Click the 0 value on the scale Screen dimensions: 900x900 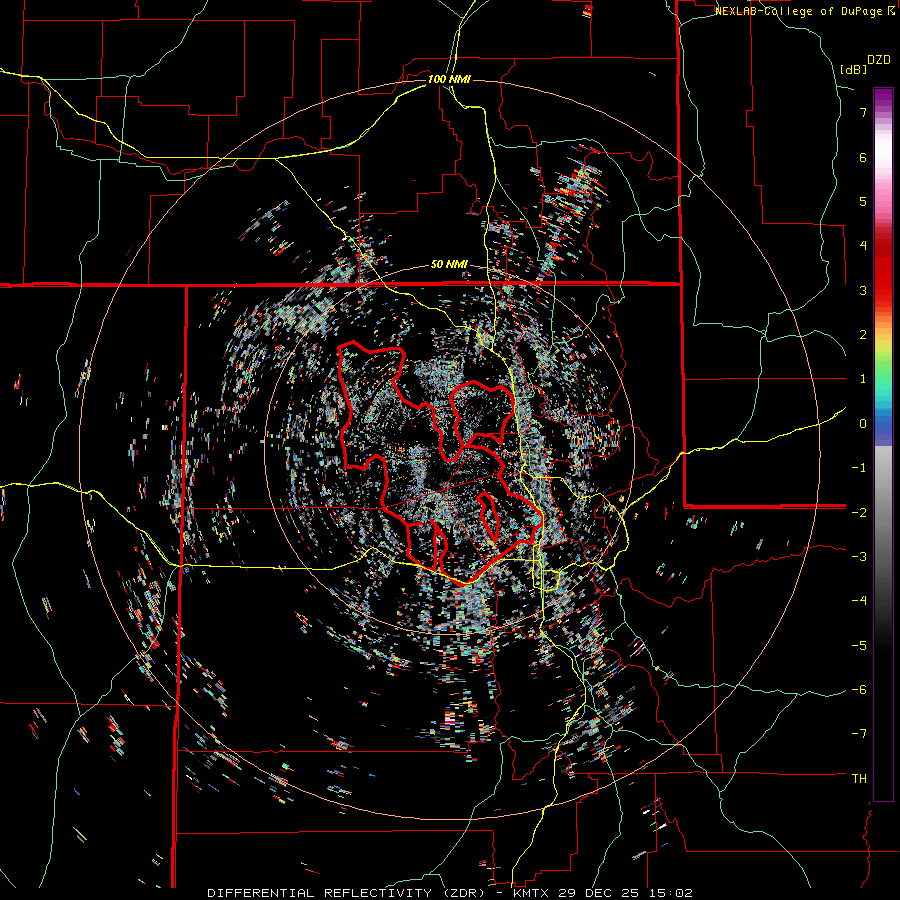(x=863, y=424)
